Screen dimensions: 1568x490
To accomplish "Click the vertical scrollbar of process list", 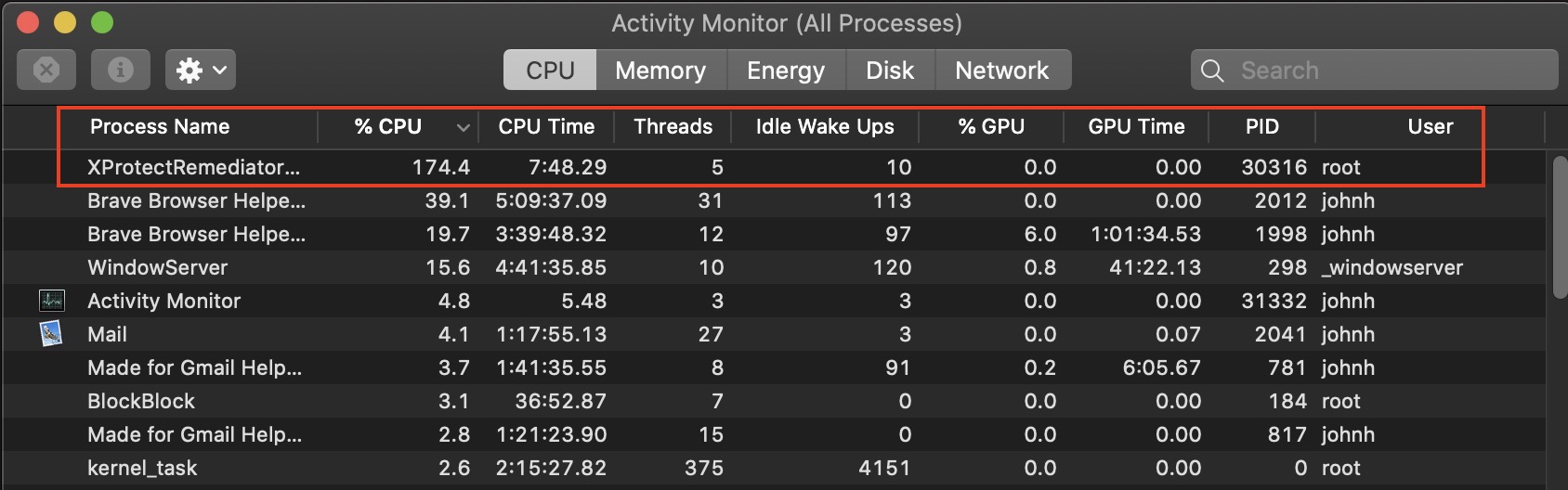I will click(x=1559, y=227).
